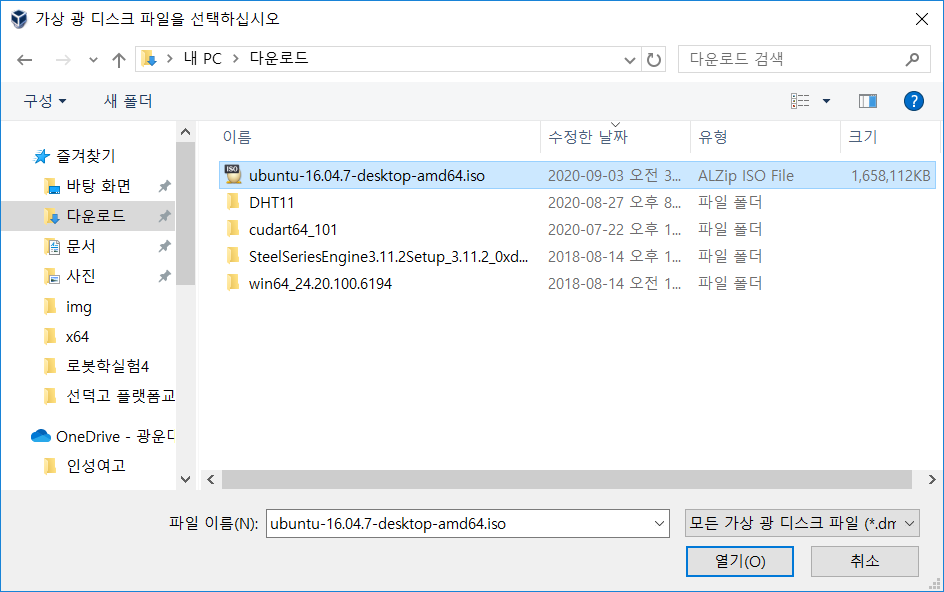Close the file selection dialog
The height and width of the screenshot is (592, 944).
(921, 19)
